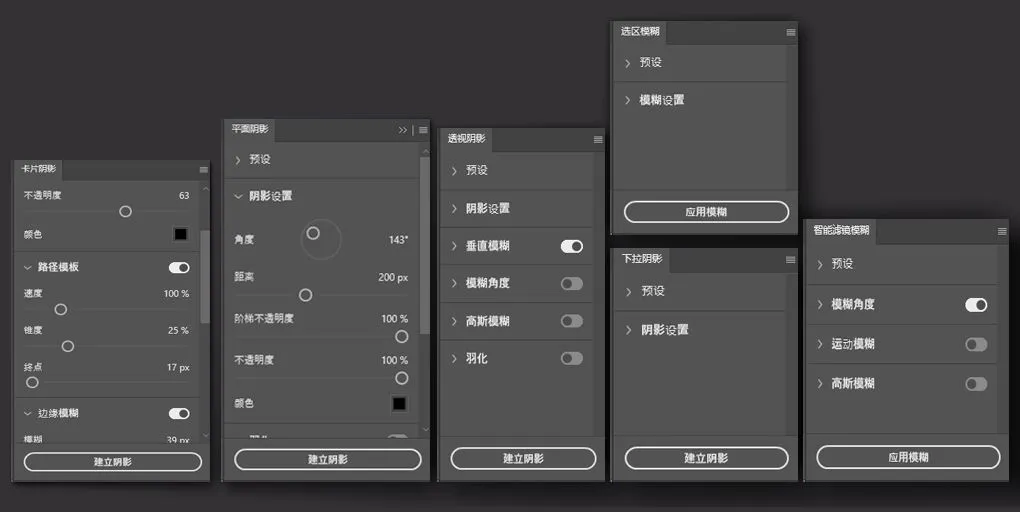Screen dimensions: 1020x512
Task: Enable the 羽化 toggle in 透视阴影 panel
Action: pyautogui.click(x=572, y=358)
